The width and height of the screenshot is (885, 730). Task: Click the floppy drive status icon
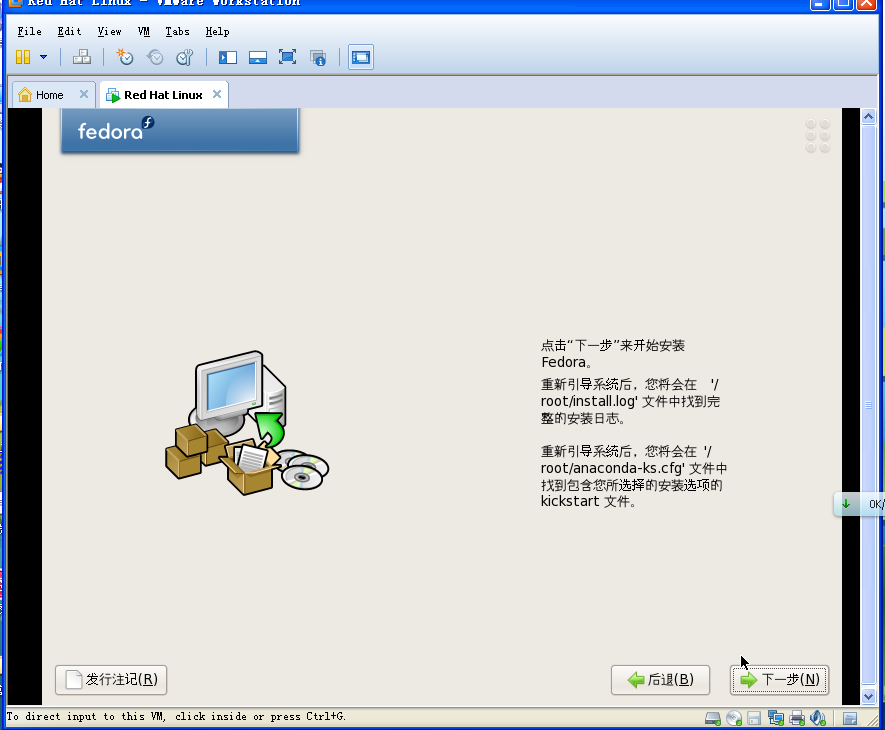point(753,717)
